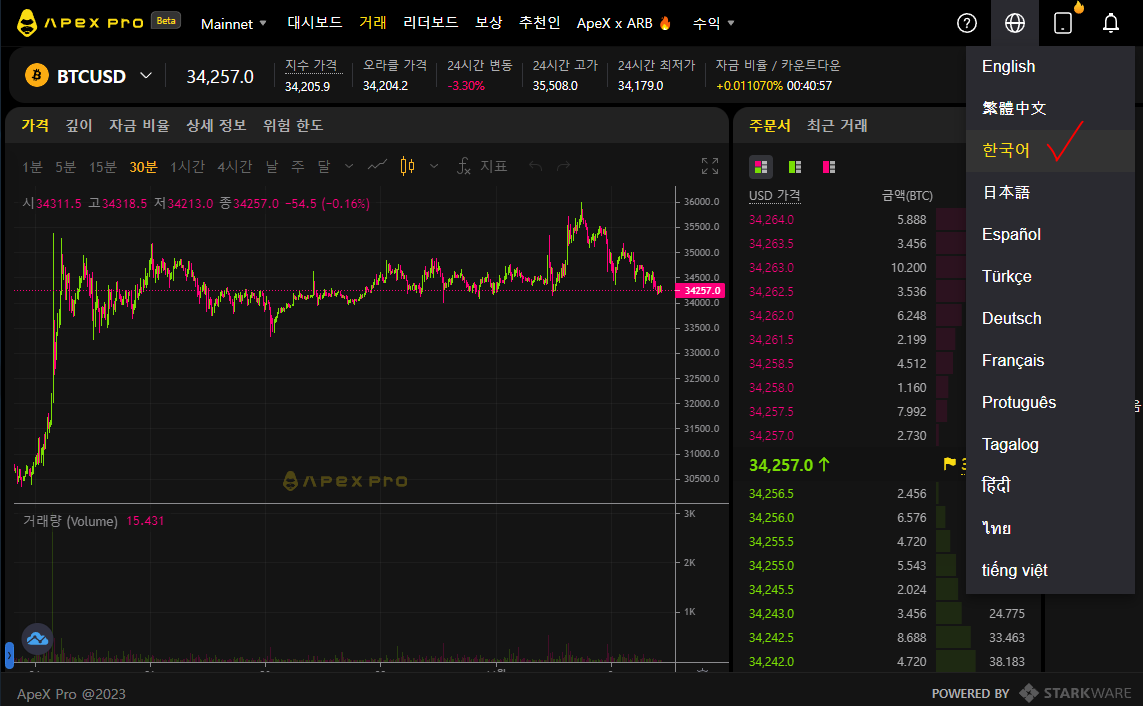Image resolution: width=1143 pixels, height=706 pixels.
Task: Click the globe language icon
Action: click(1015, 23)
